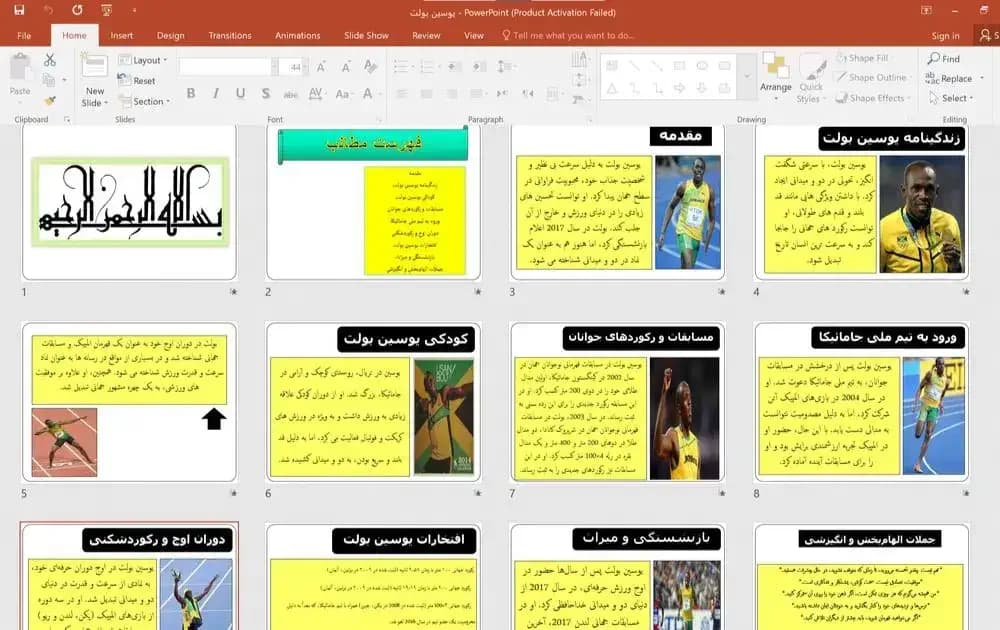Open the File tab
1000x630 pixels.
click(x=24, y=36)
